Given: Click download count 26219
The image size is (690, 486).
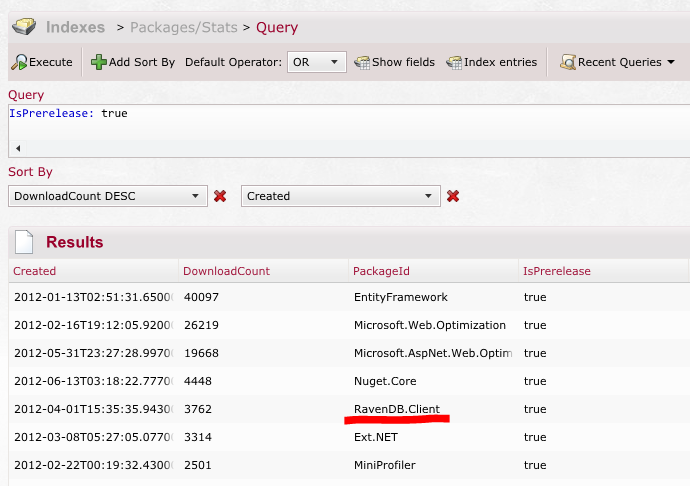Looking at the screenshot, I should pos(201,325).
